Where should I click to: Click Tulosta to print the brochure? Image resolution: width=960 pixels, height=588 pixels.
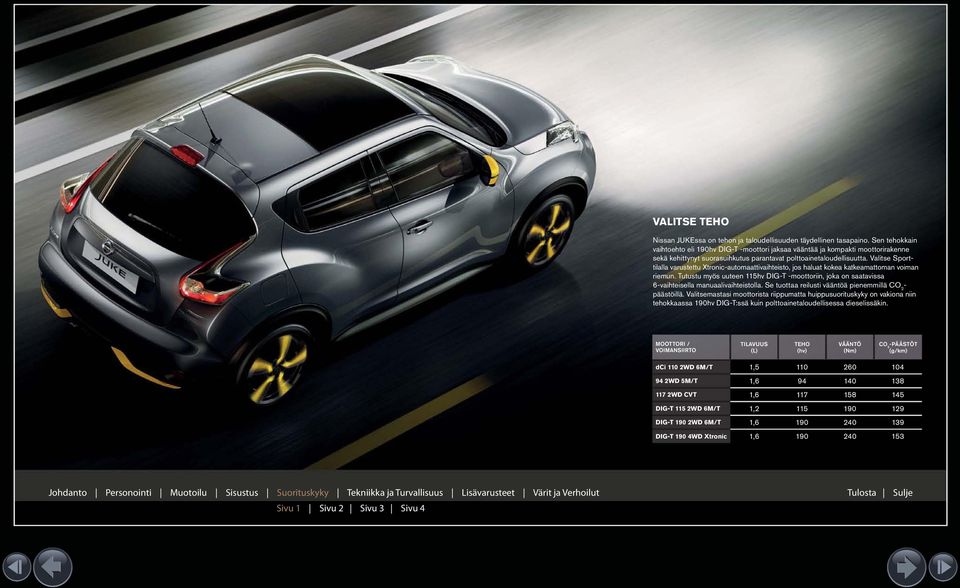(861, 492)
